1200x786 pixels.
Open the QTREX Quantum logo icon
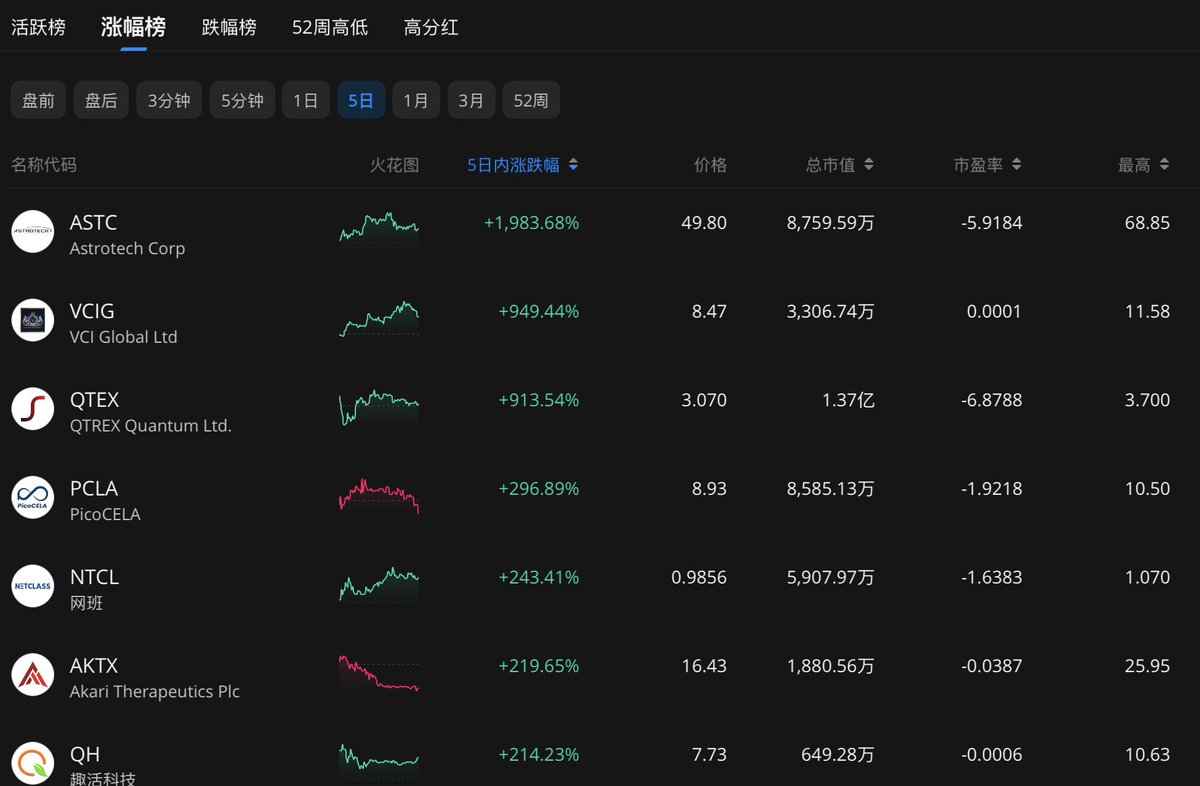tap(32, 408)
